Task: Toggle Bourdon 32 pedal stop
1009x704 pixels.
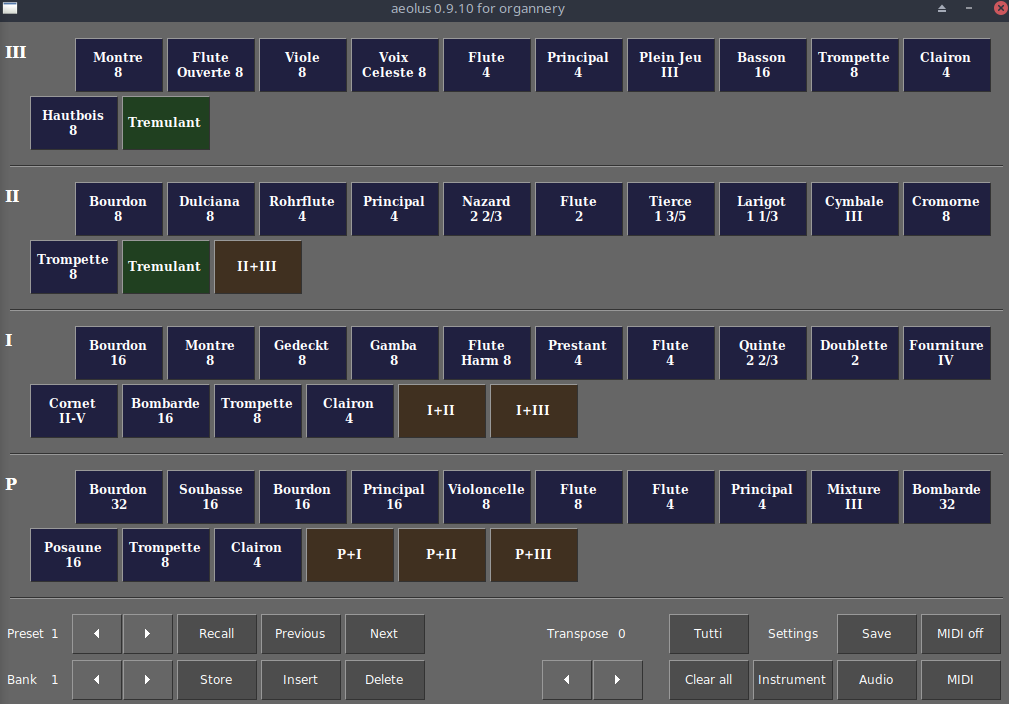Action: pyautogui.click(x=119, y=497)
